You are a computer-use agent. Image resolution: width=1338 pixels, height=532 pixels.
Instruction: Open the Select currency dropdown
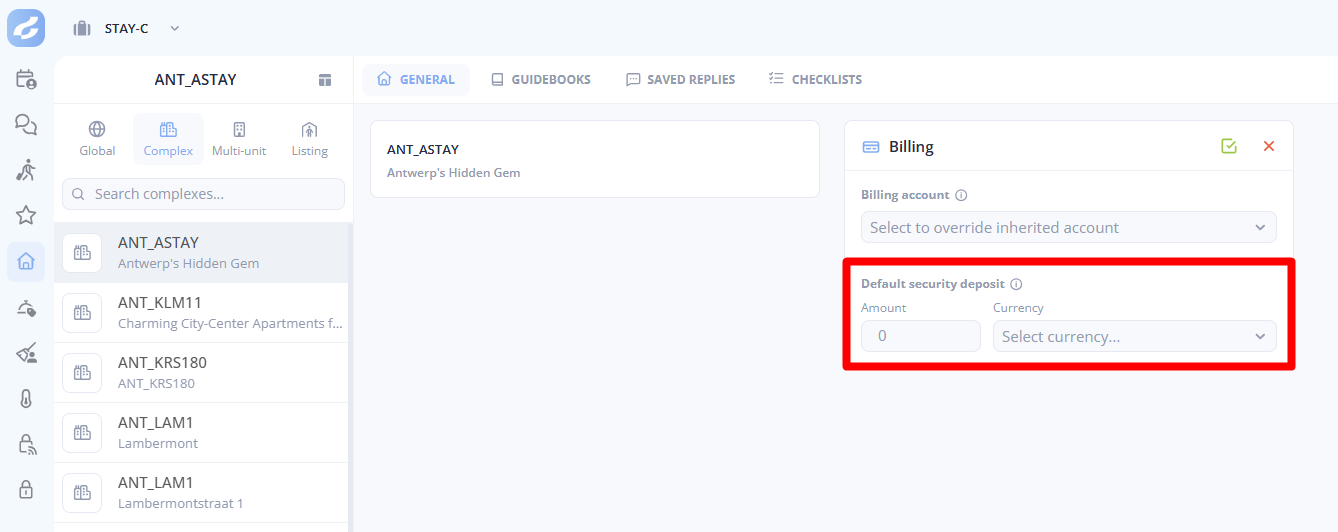click(1135, 336)
